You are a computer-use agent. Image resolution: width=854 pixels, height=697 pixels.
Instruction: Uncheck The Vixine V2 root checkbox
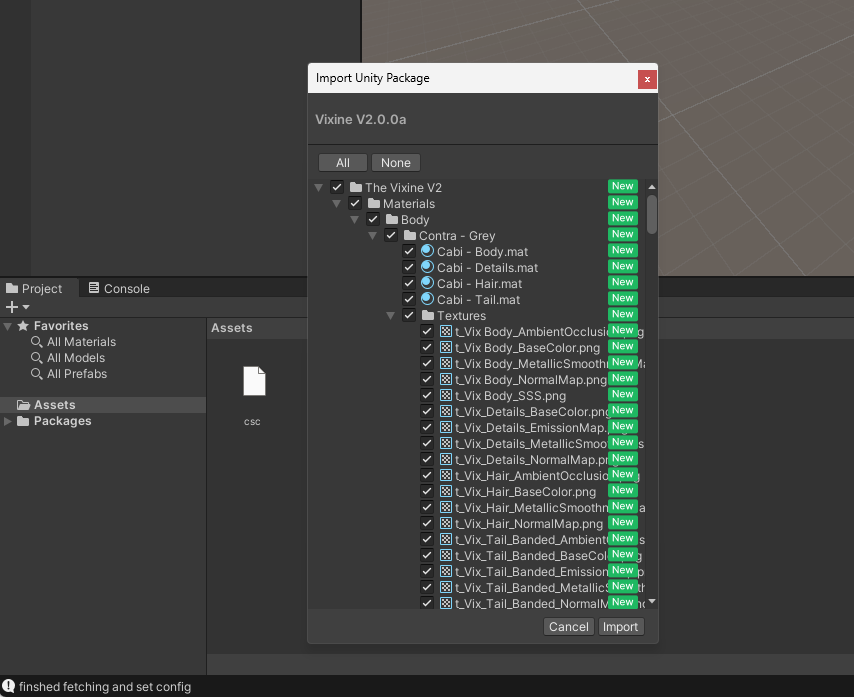click(337, 188)
